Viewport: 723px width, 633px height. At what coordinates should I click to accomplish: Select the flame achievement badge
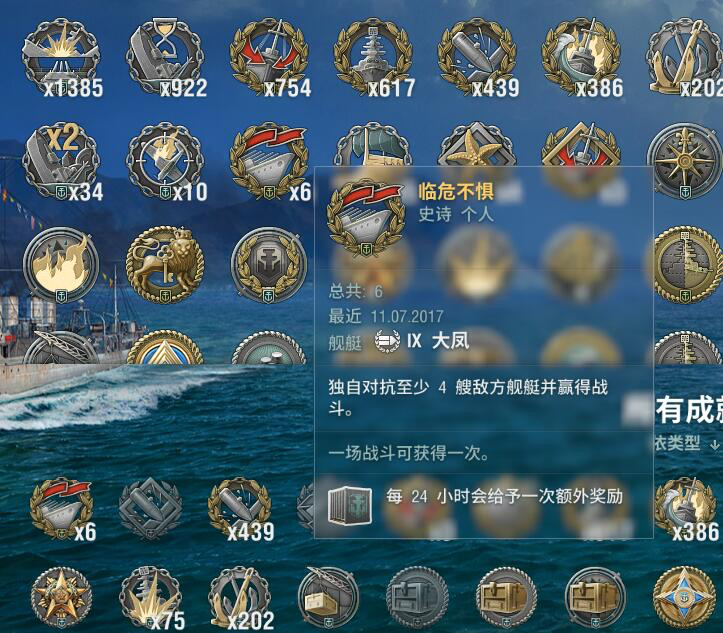(x=60, y=265)
